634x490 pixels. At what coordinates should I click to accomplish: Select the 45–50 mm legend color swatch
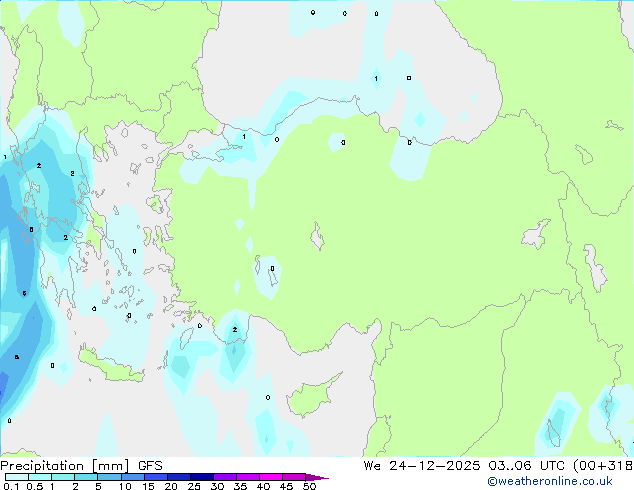294,477
